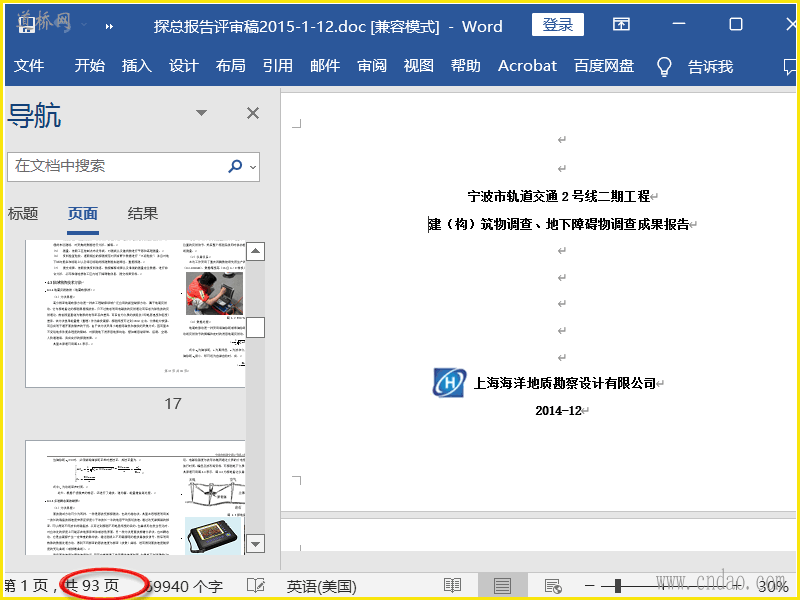Click the text 上海海洋地质勘察设计有限公司
This screenshot has height=600, width=800.
(x=565, y=383)
